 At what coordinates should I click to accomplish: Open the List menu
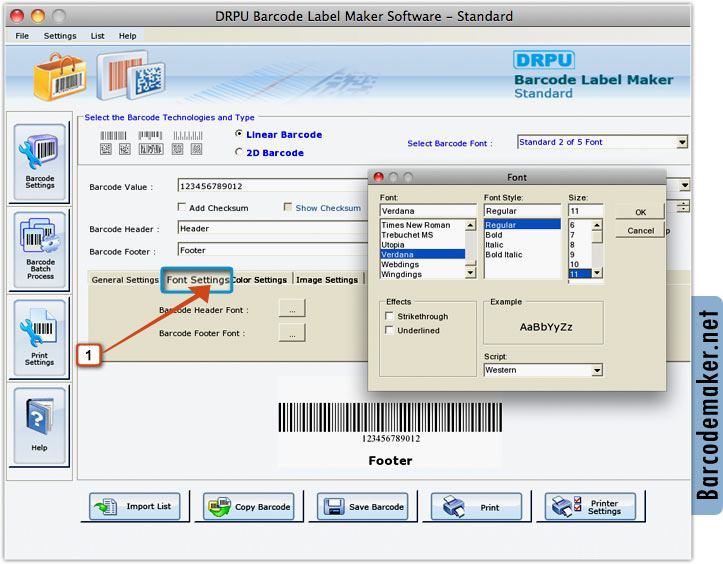[x=97, y=36]
